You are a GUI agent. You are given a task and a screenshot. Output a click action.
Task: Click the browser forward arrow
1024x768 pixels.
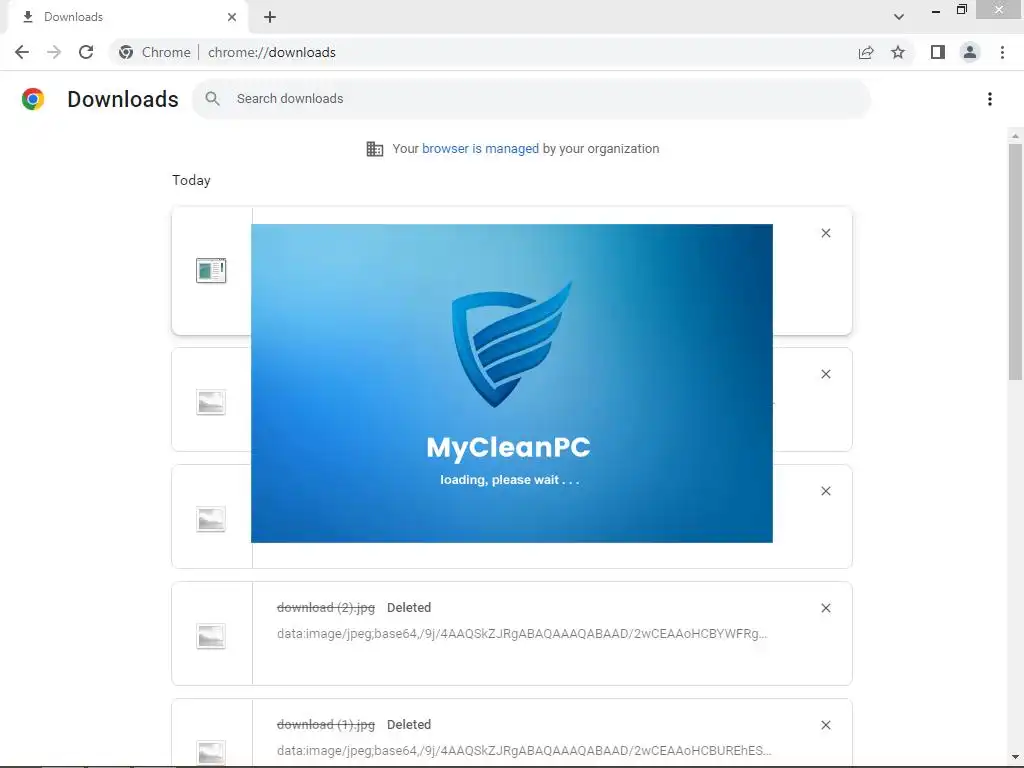54,52
